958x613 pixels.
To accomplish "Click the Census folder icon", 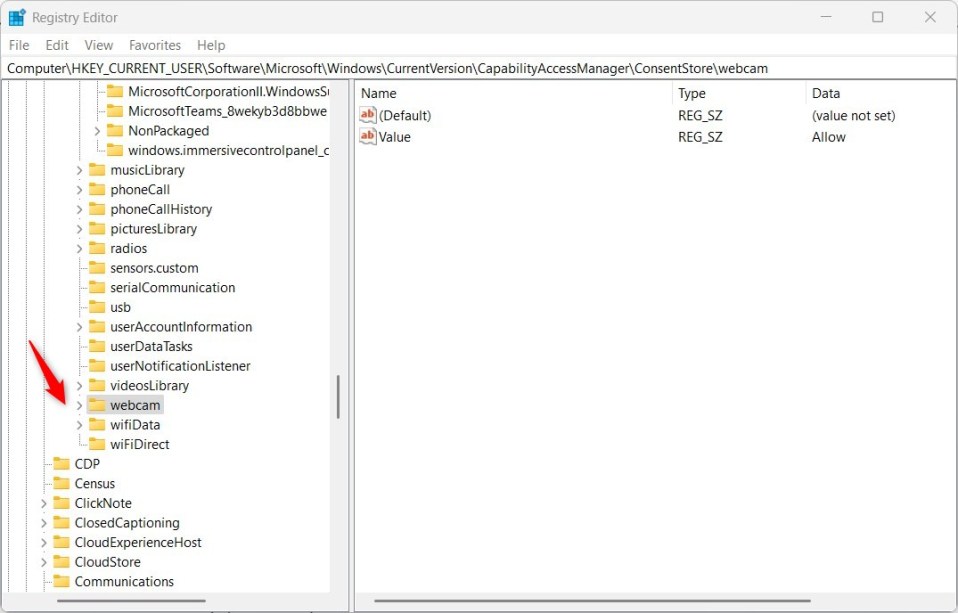I will click(61, 483).
